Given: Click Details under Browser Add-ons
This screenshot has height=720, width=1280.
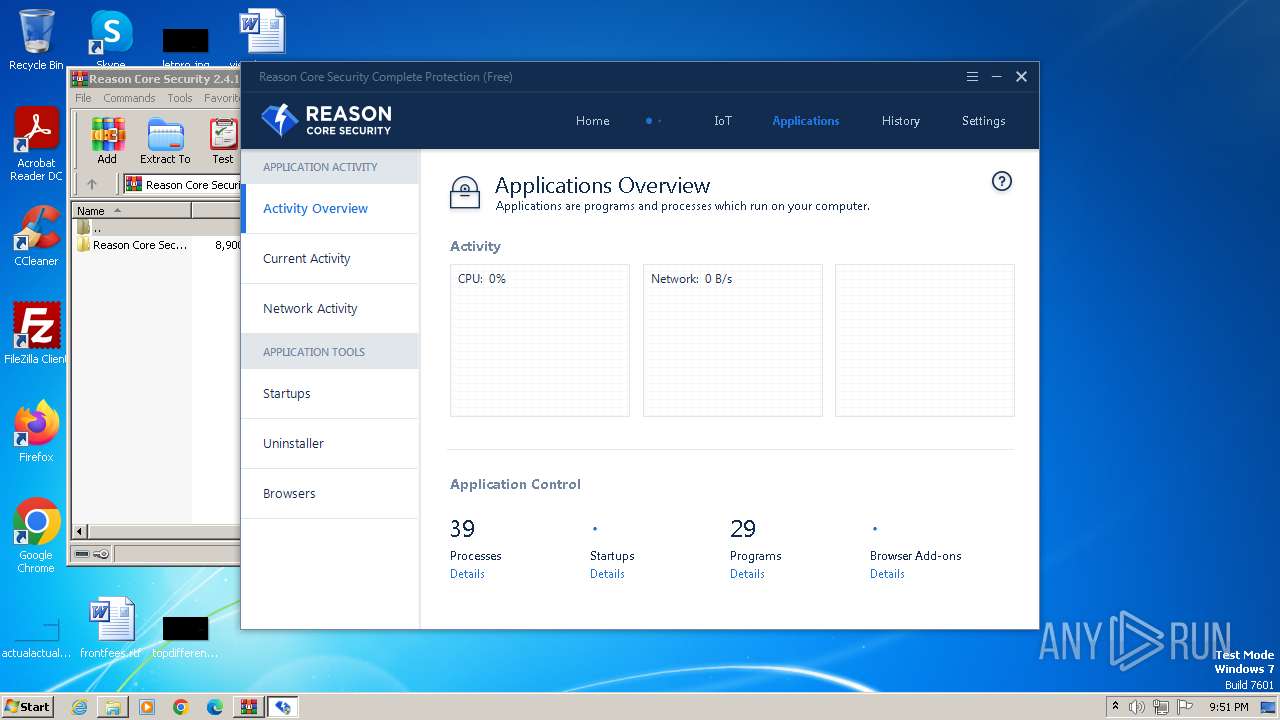Looking at the screenshot, I should point(887,574).
